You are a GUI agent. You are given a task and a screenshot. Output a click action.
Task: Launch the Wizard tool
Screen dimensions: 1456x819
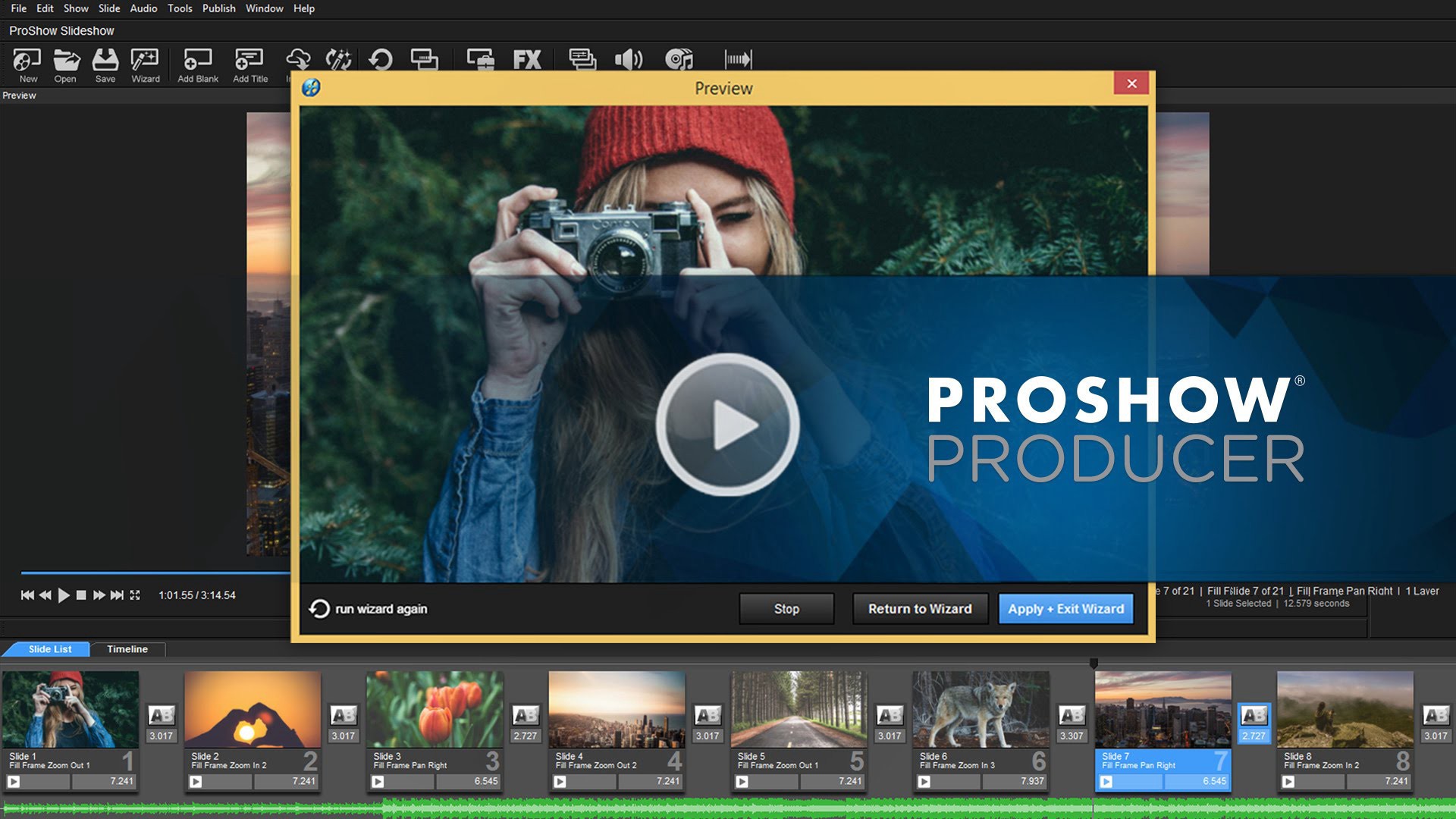[x=144, y=61]
